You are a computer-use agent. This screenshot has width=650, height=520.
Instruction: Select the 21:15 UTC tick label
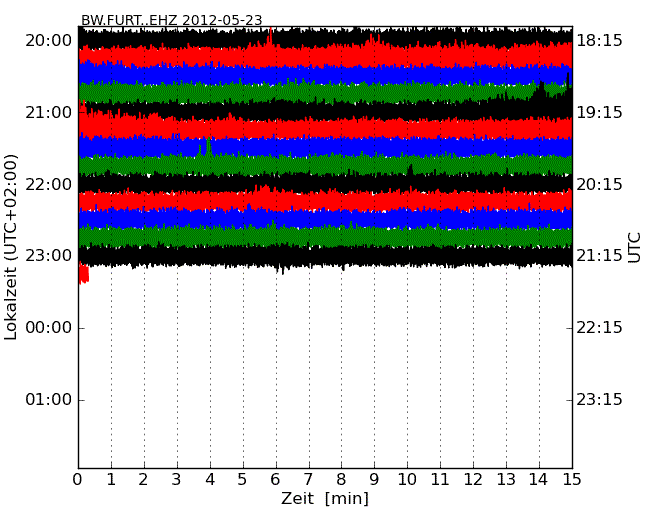tap(599, 256)
